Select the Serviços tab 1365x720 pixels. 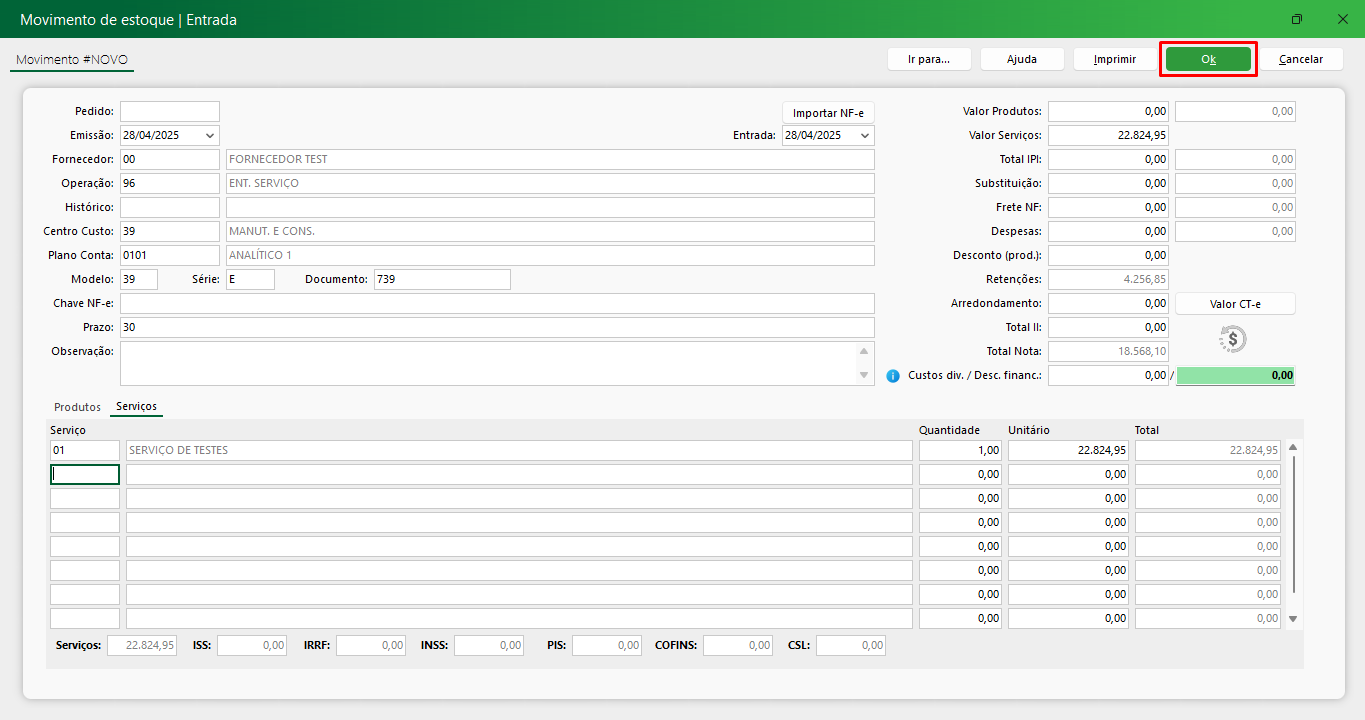point(136,407)
